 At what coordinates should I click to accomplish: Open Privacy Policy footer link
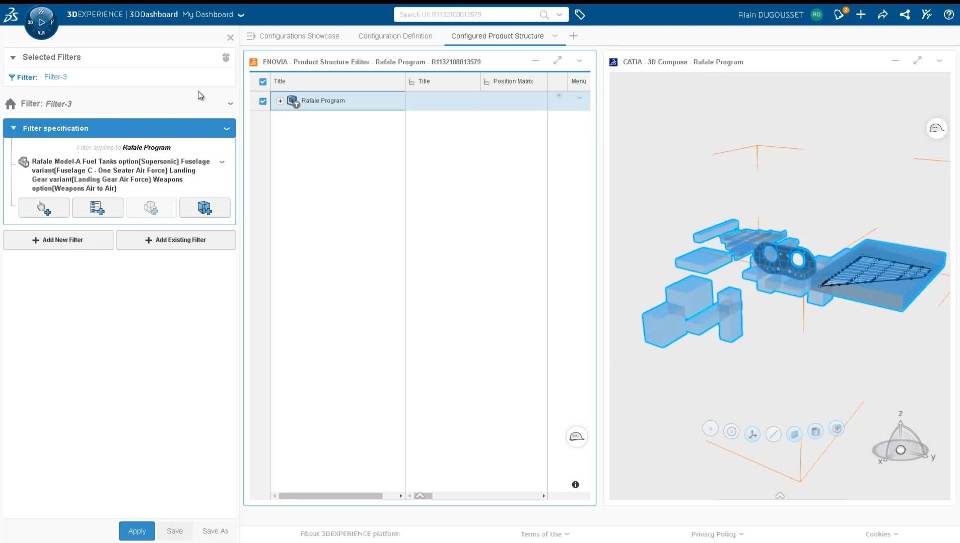click(718, 534)
